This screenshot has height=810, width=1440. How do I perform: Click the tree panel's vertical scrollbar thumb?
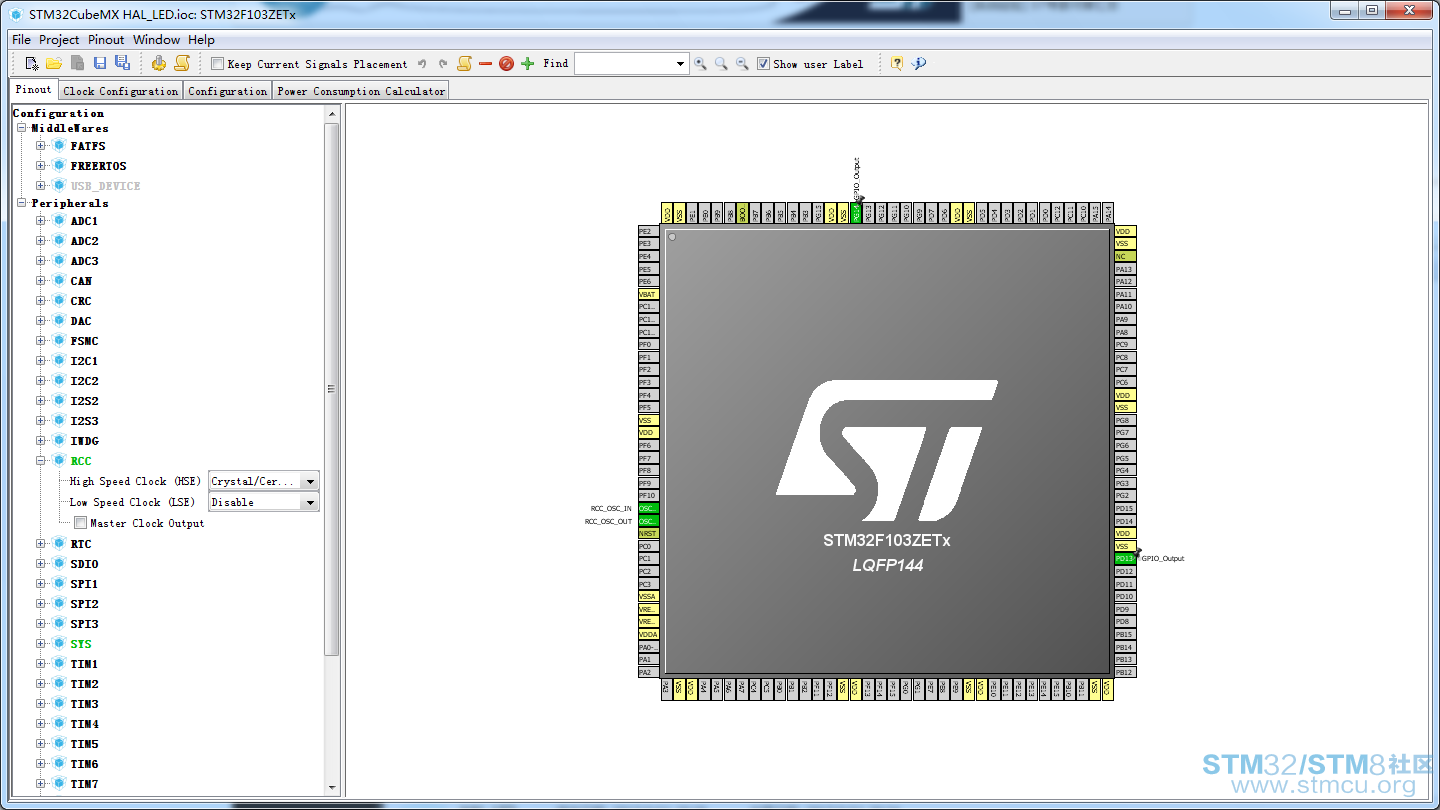pyautogui.click(x=333, y=390)
